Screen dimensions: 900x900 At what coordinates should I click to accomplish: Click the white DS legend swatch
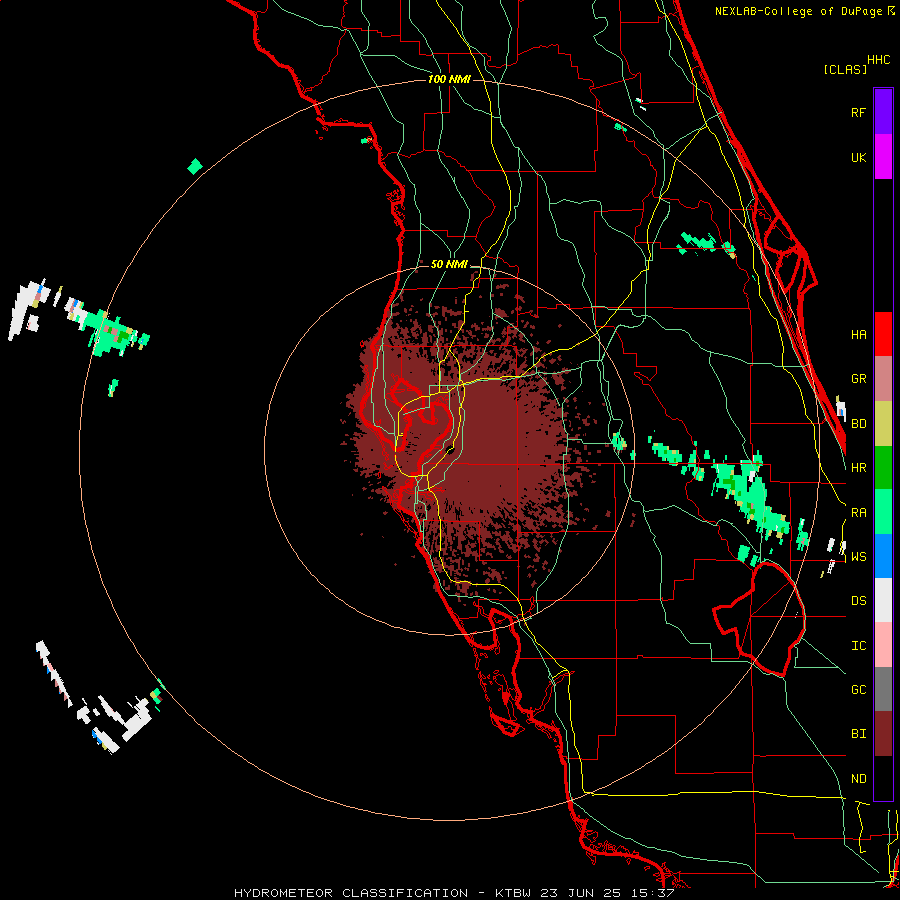point(883,600)
